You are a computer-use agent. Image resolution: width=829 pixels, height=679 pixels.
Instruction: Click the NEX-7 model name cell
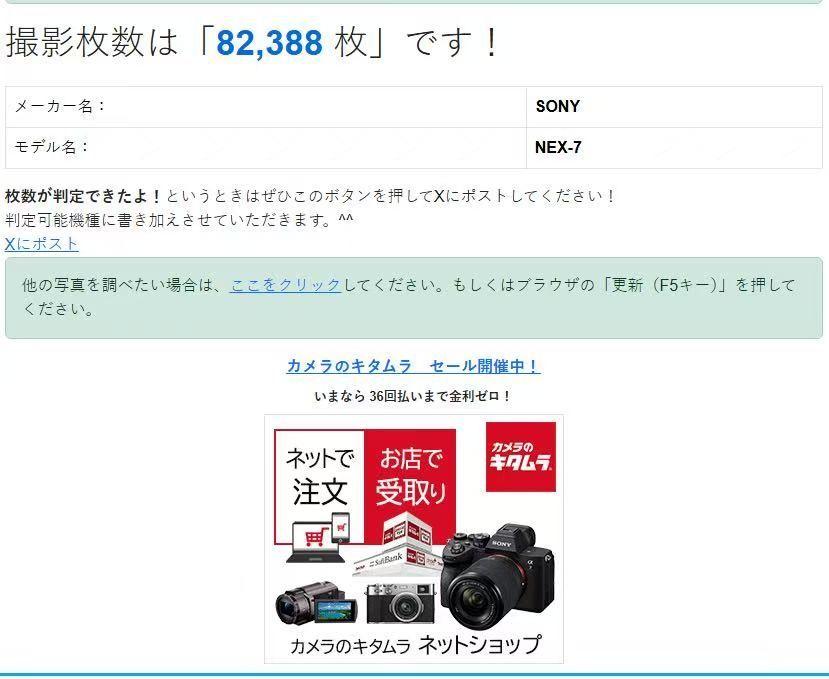click(x=674, y=148)
